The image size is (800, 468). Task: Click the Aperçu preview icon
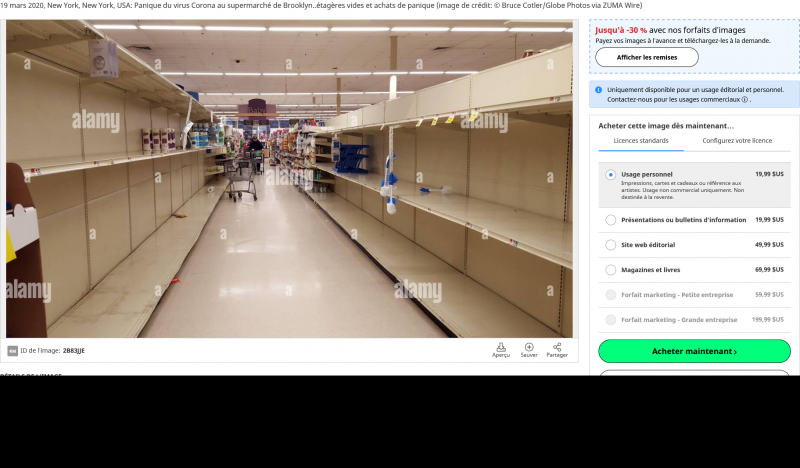[501, 347]
